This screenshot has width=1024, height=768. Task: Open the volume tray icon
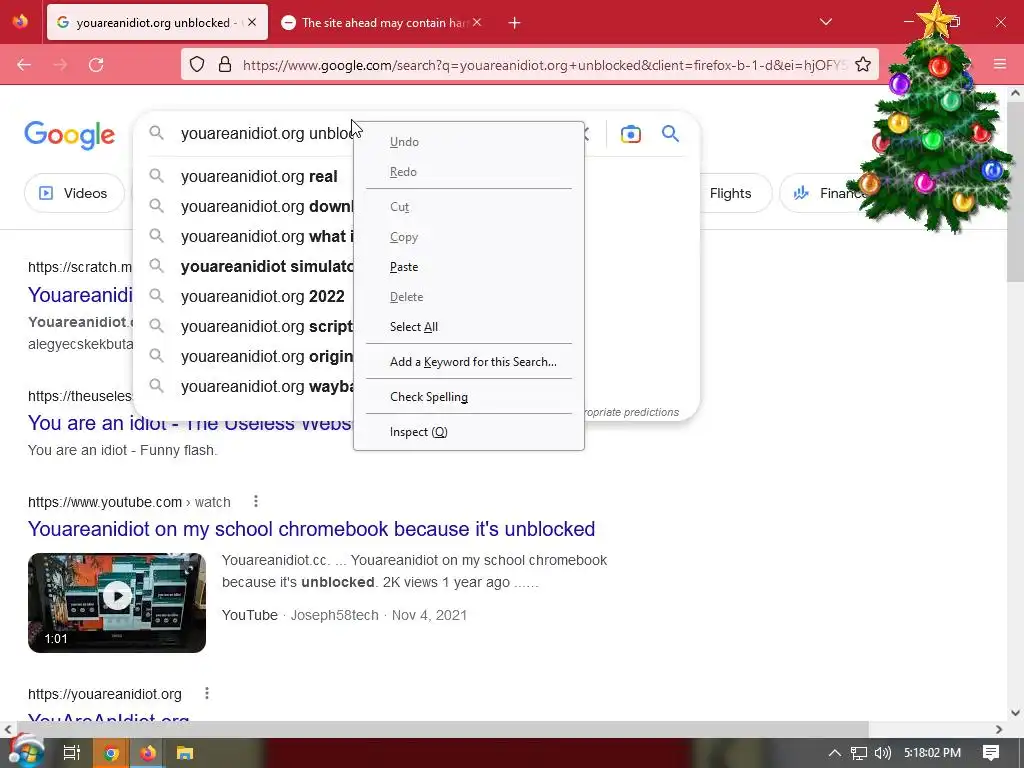click(882, 753)
